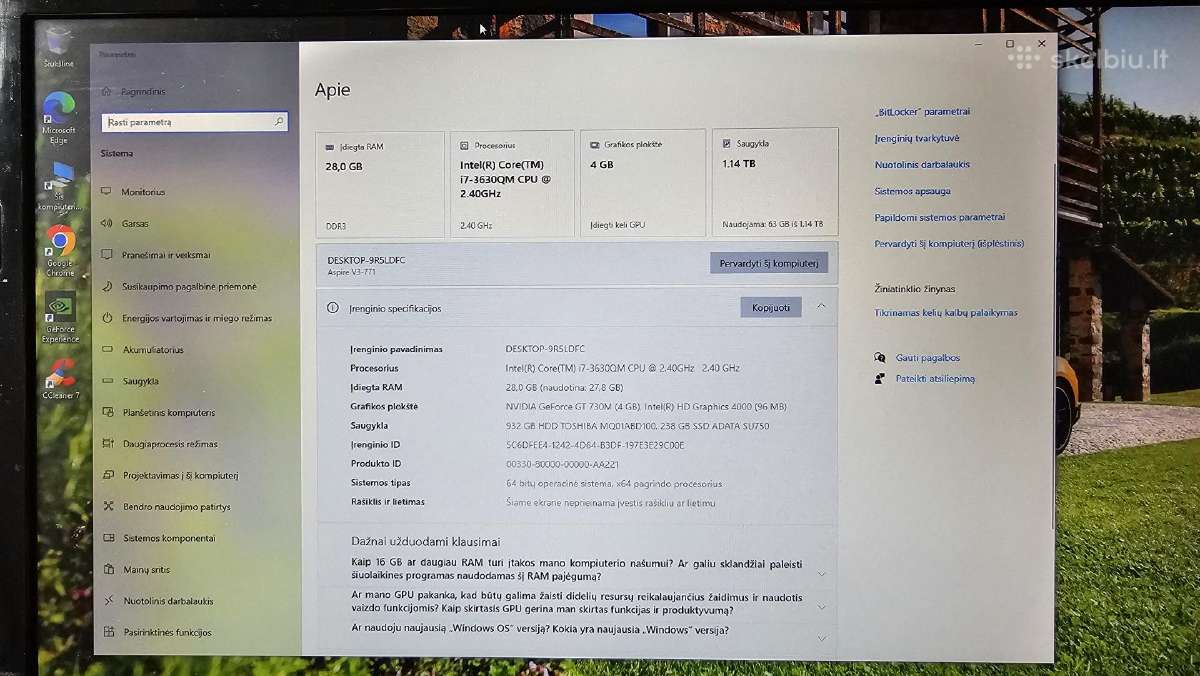Click the Mainų sritis clipboard icon
This screenshot has width=1200, height=676.
[x=108, y=569]
